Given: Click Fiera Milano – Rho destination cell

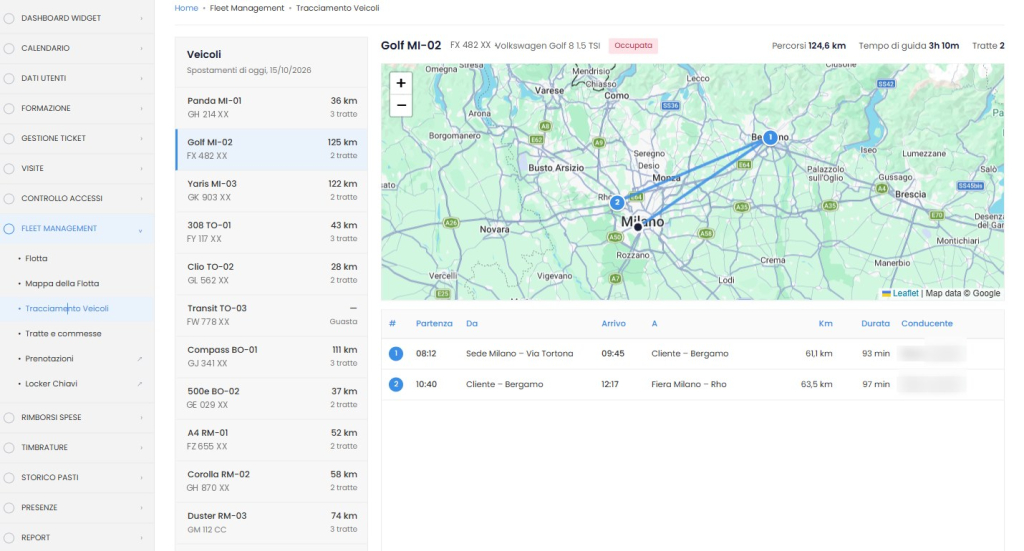Looking at the screenshot, I should [x=688, y=385].
